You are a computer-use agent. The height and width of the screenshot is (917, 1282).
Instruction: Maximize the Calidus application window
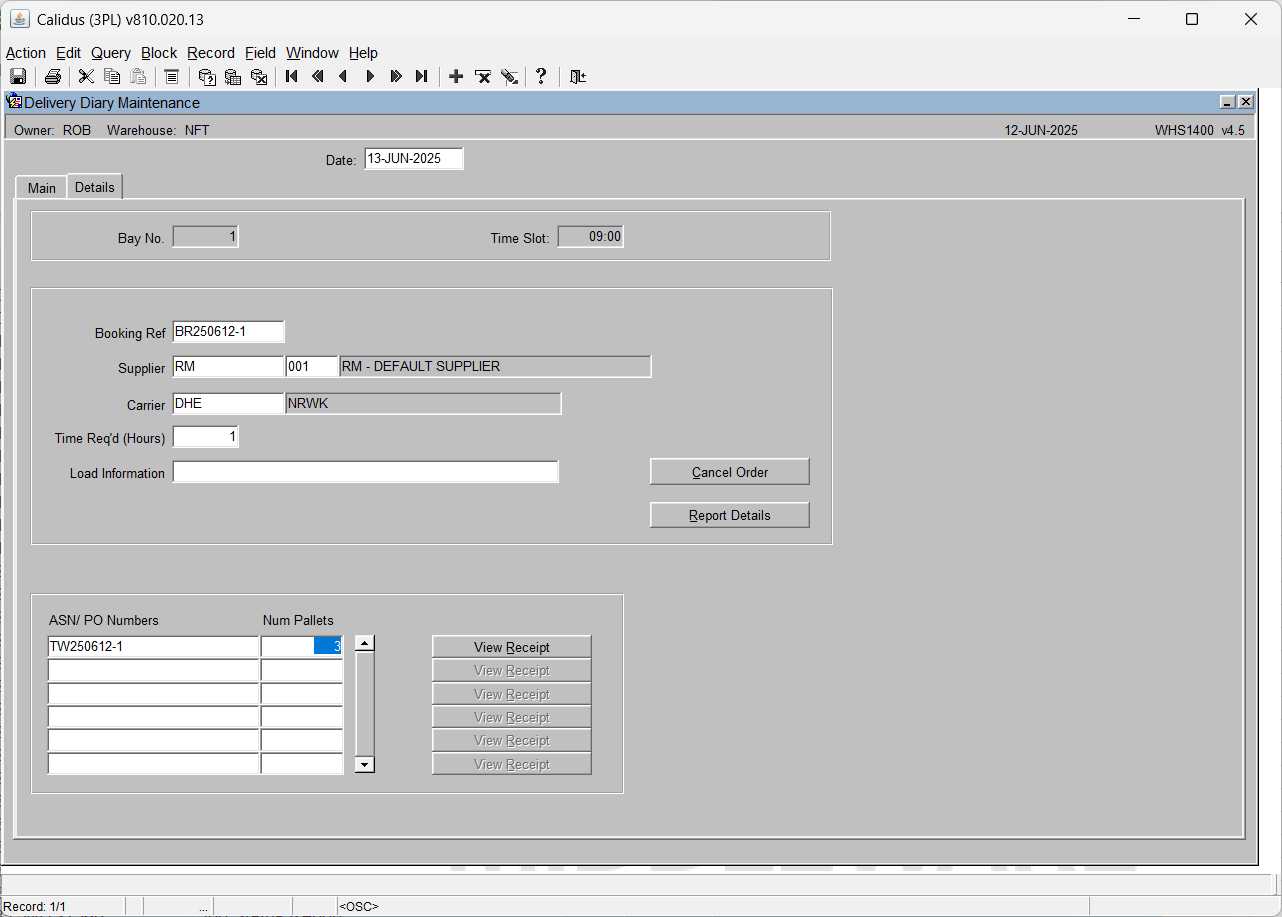tap(1192, 19)
